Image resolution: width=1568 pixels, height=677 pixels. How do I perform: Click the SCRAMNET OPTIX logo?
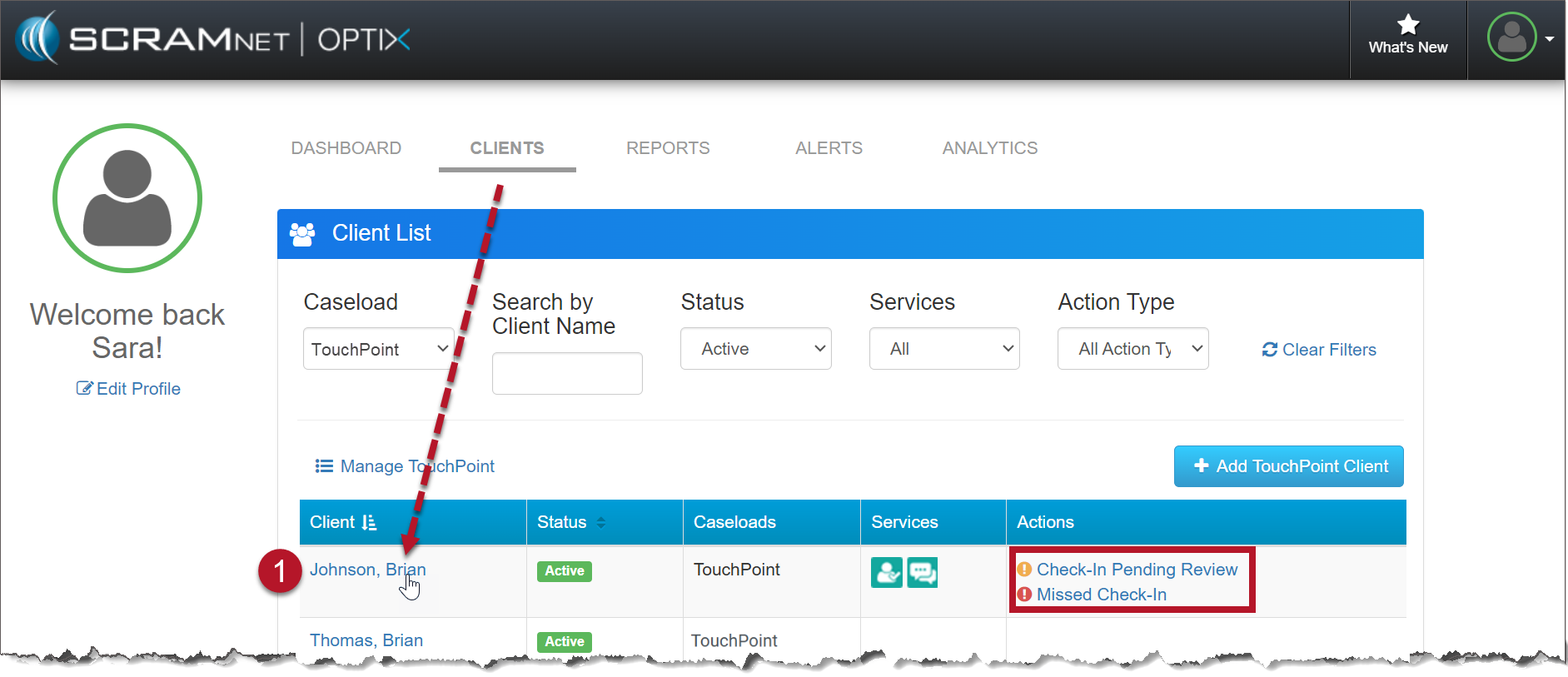click(213, 38)
